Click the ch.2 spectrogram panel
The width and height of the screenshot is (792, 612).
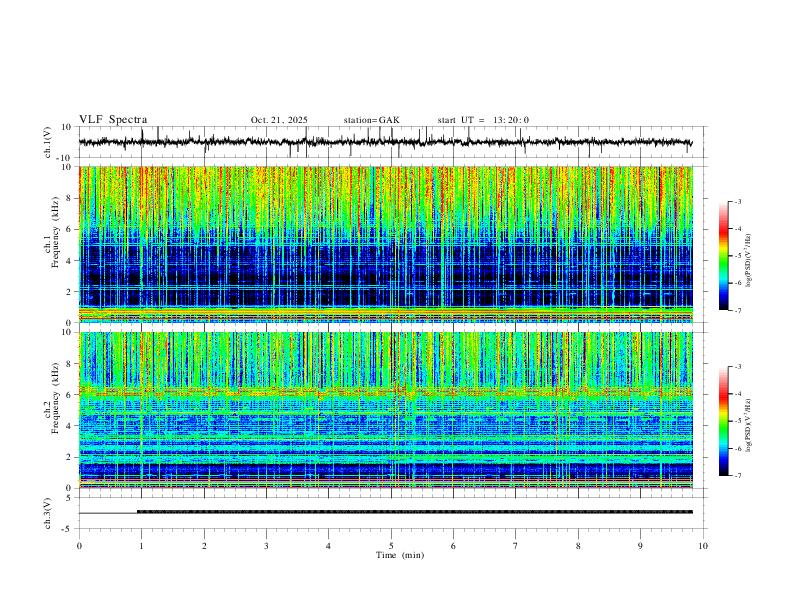pyautogui.click(x=385, y=410)
